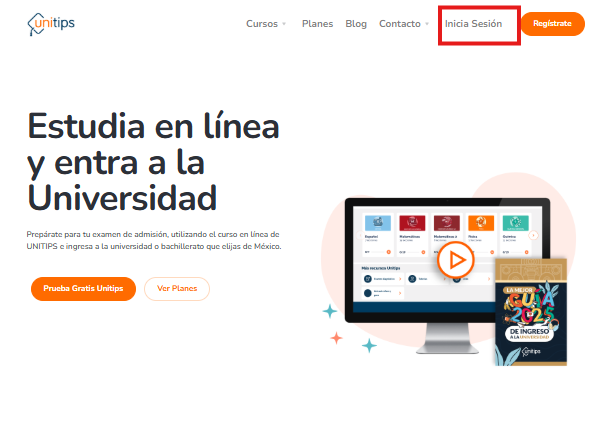Open the Ver Planes button
The height and width of the screenshot is (432, 613).
coord(177,289)
